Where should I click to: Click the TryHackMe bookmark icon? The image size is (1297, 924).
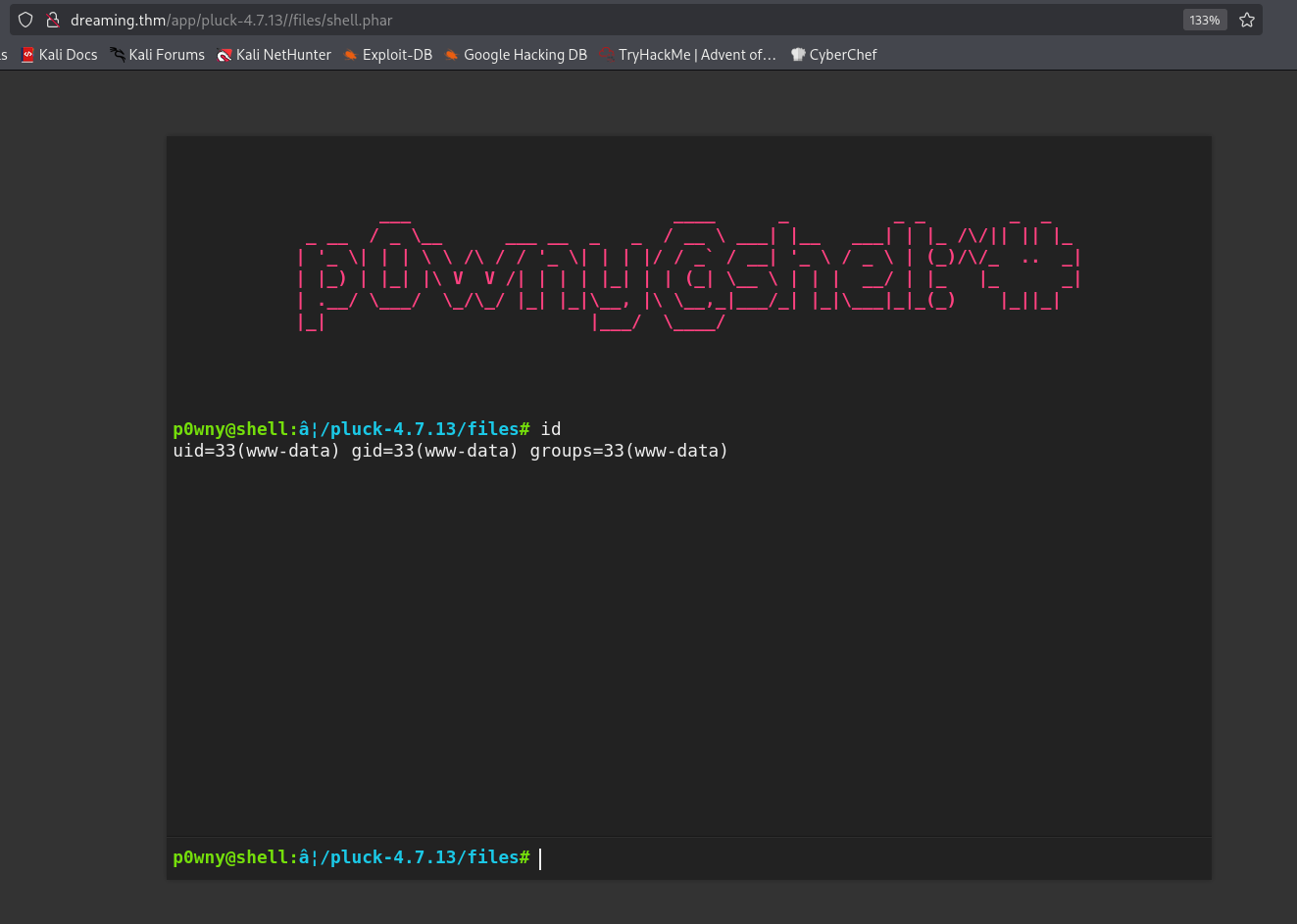tap(606, 55)
